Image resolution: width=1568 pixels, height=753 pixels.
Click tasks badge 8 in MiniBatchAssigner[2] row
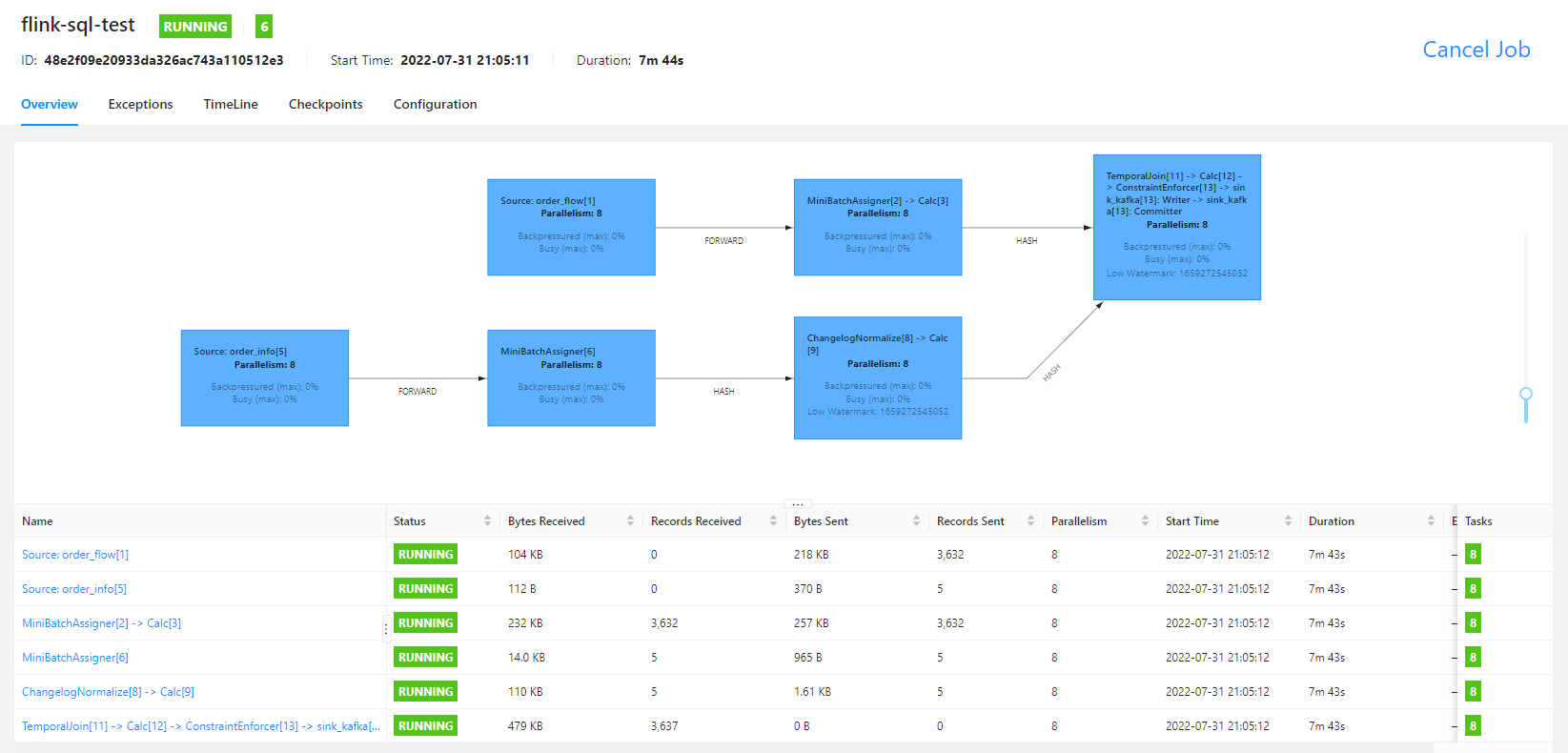click(x=1473, y=623)
